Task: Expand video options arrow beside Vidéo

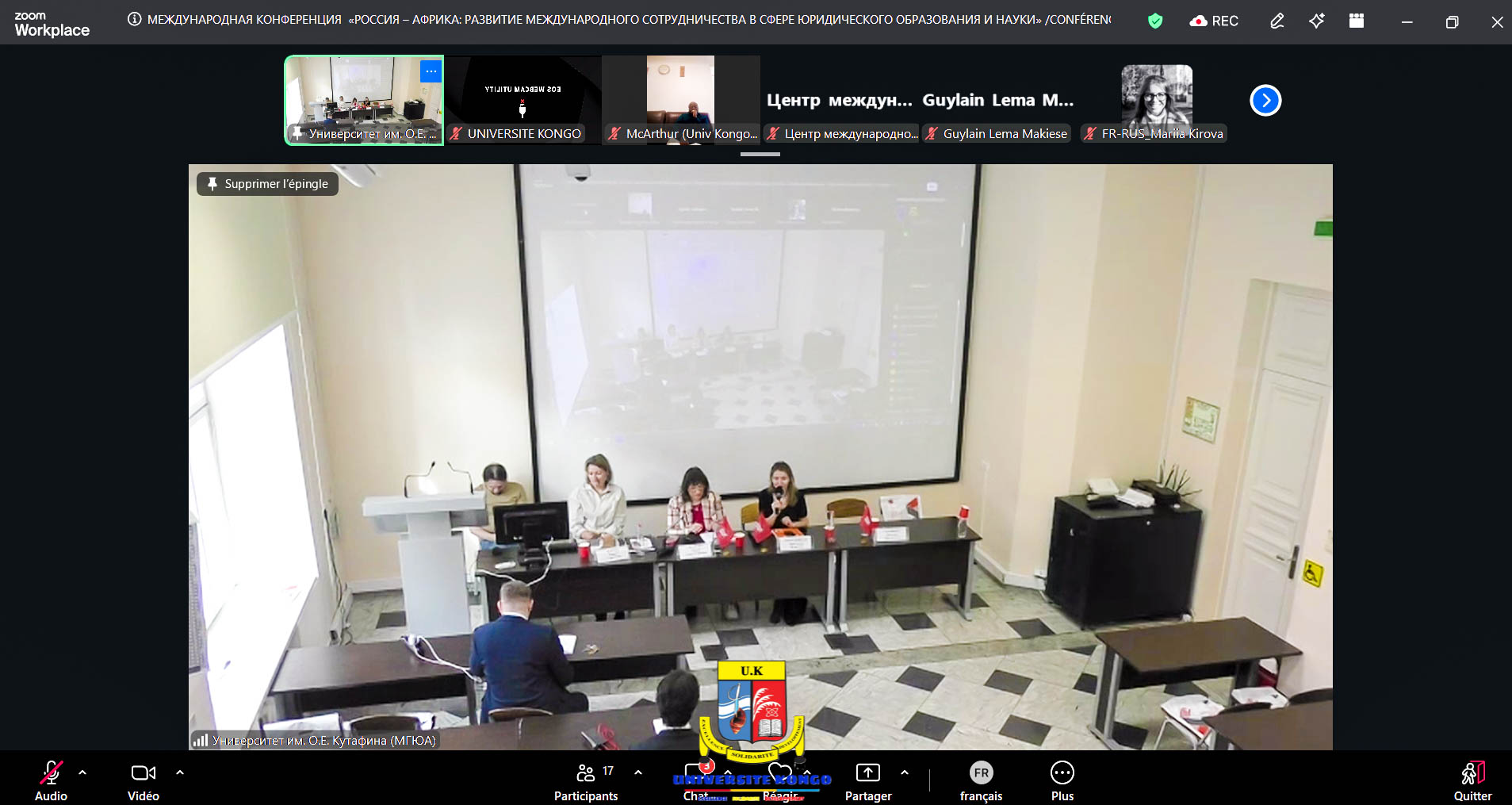Action: (180, 772)
